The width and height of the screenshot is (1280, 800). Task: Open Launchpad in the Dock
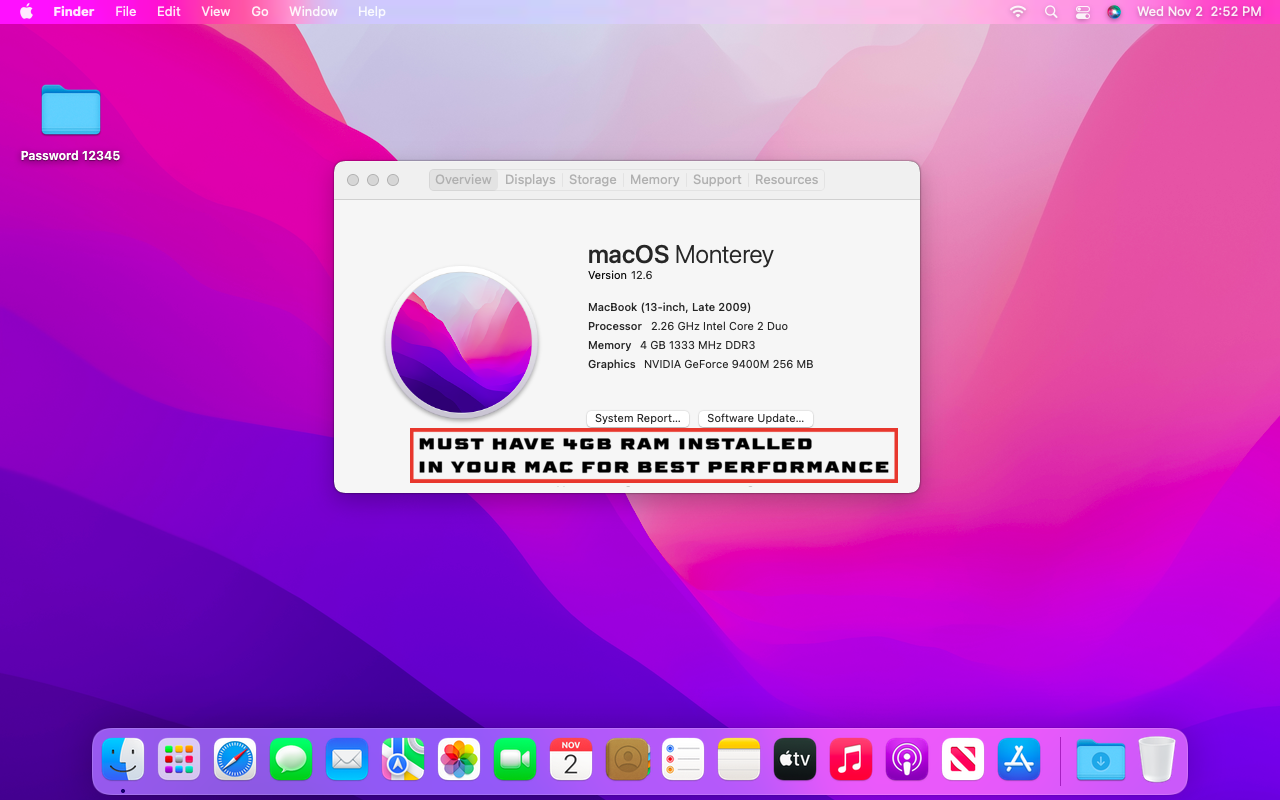pyautogui.click(x=179, y=760)
